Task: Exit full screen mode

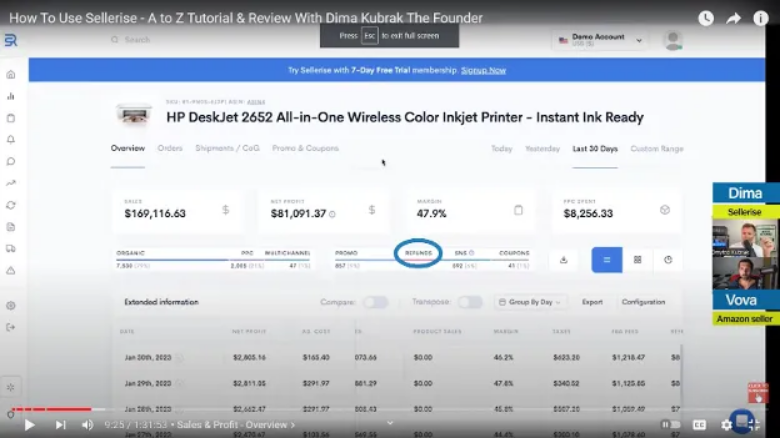Action: click(x=754, y=425)
